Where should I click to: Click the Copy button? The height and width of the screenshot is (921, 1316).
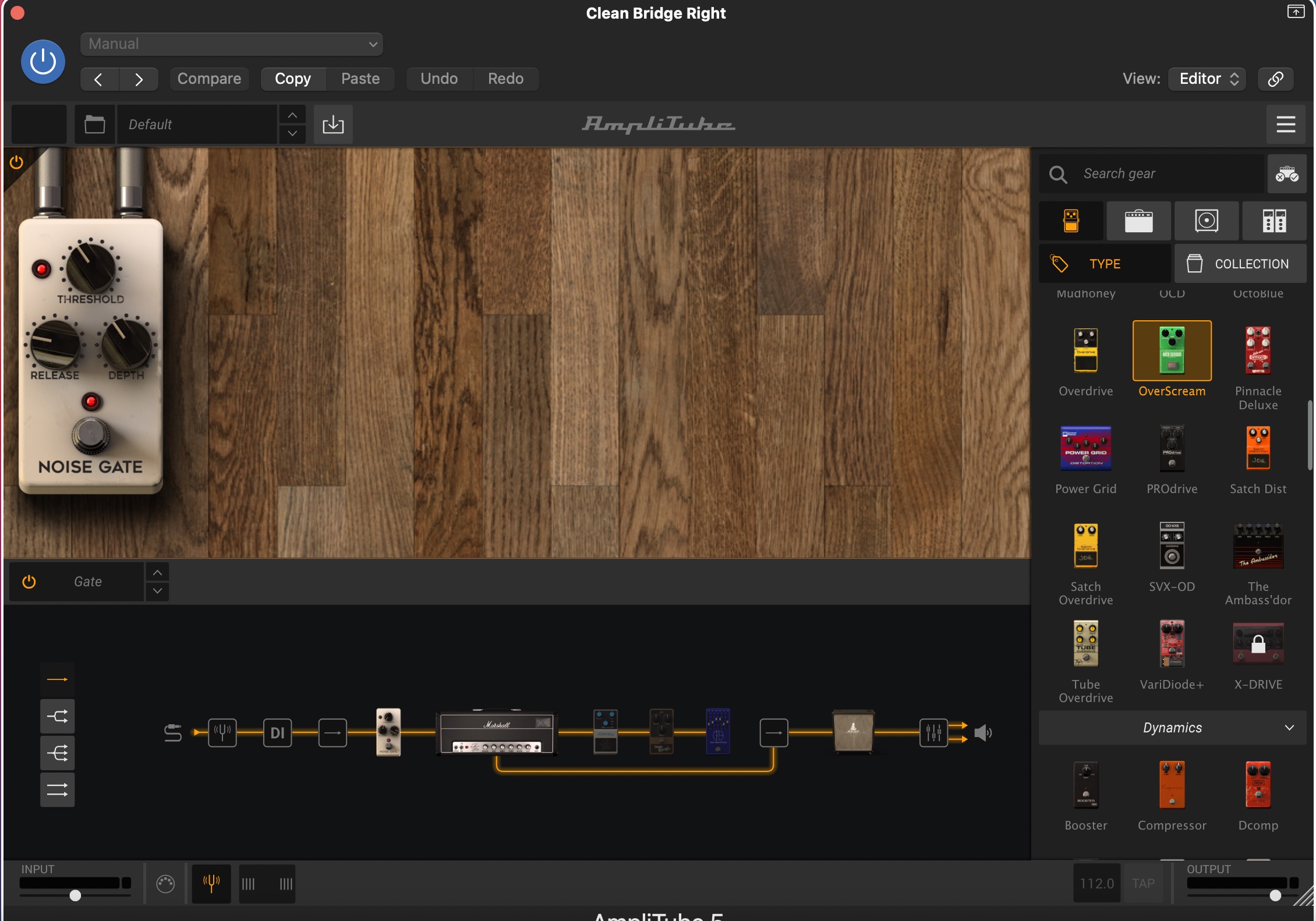pos(293,79)
